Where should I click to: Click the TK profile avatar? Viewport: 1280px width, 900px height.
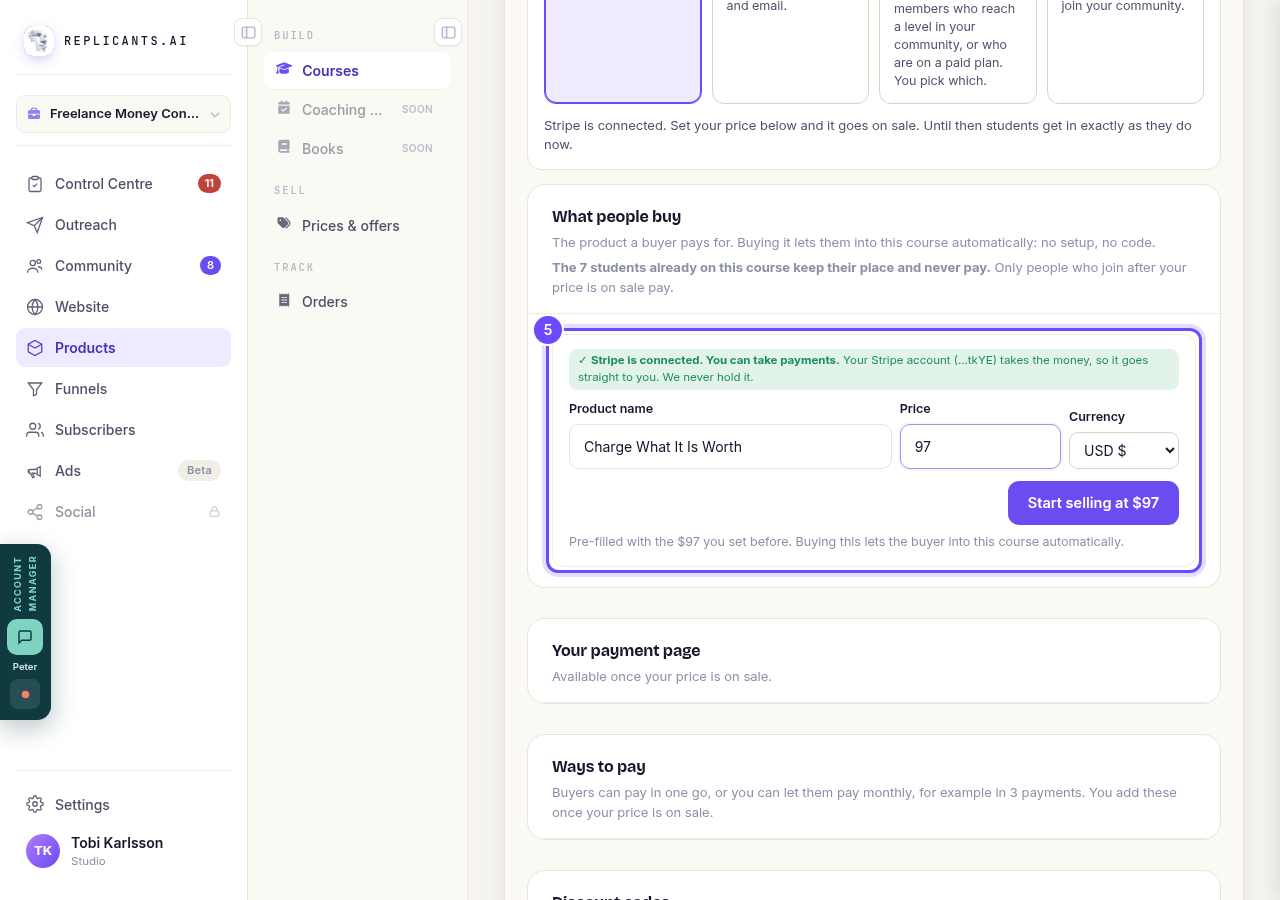[x=43, y=851]
